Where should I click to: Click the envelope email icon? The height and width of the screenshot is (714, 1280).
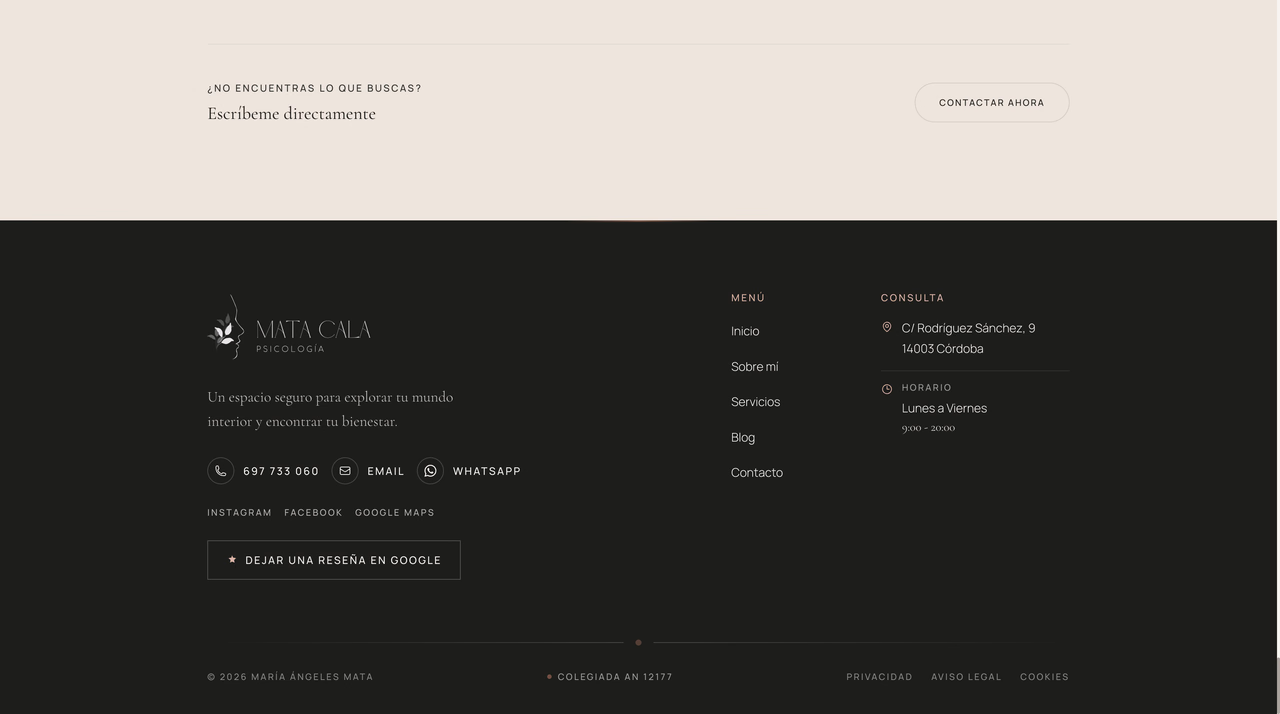[345, 471]
